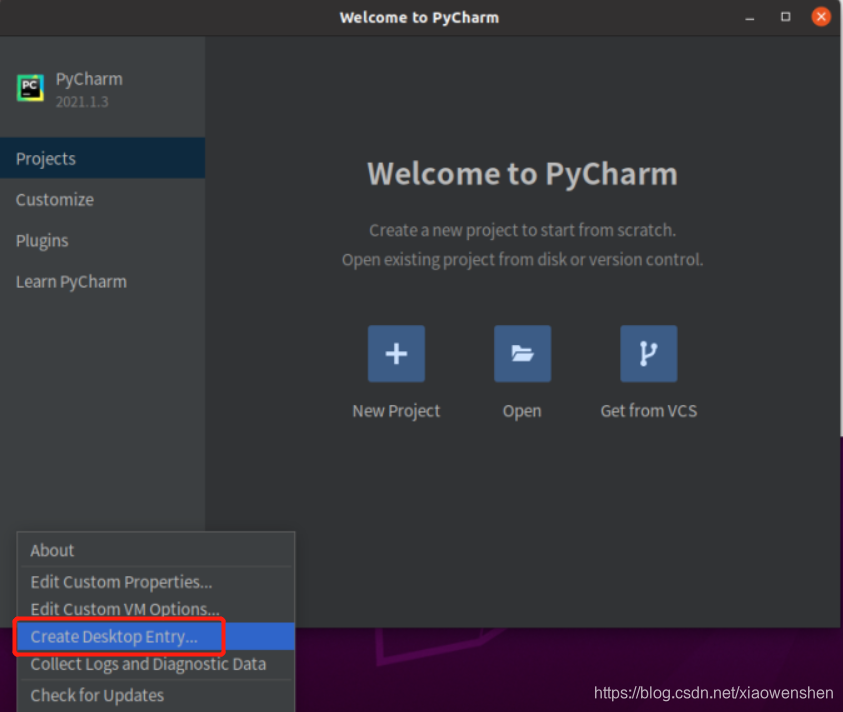Close the Welcome to PyCharm window

pos(821,17)
